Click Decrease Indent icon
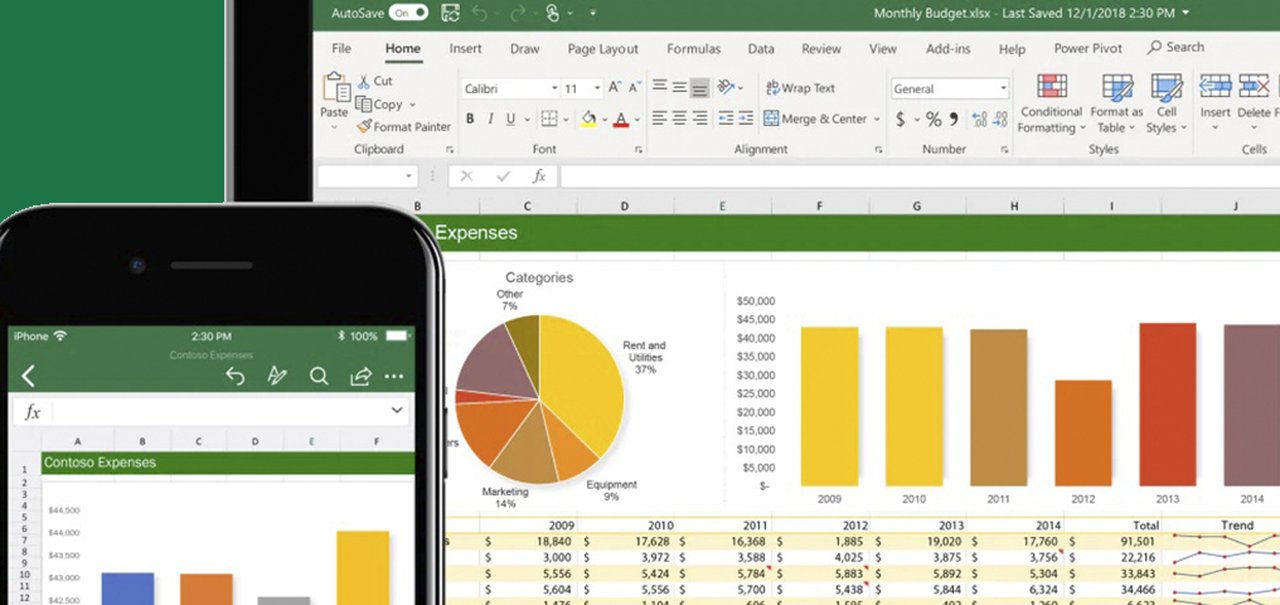The width and height of the screenshot is (1280, 605). click(725, 119)
